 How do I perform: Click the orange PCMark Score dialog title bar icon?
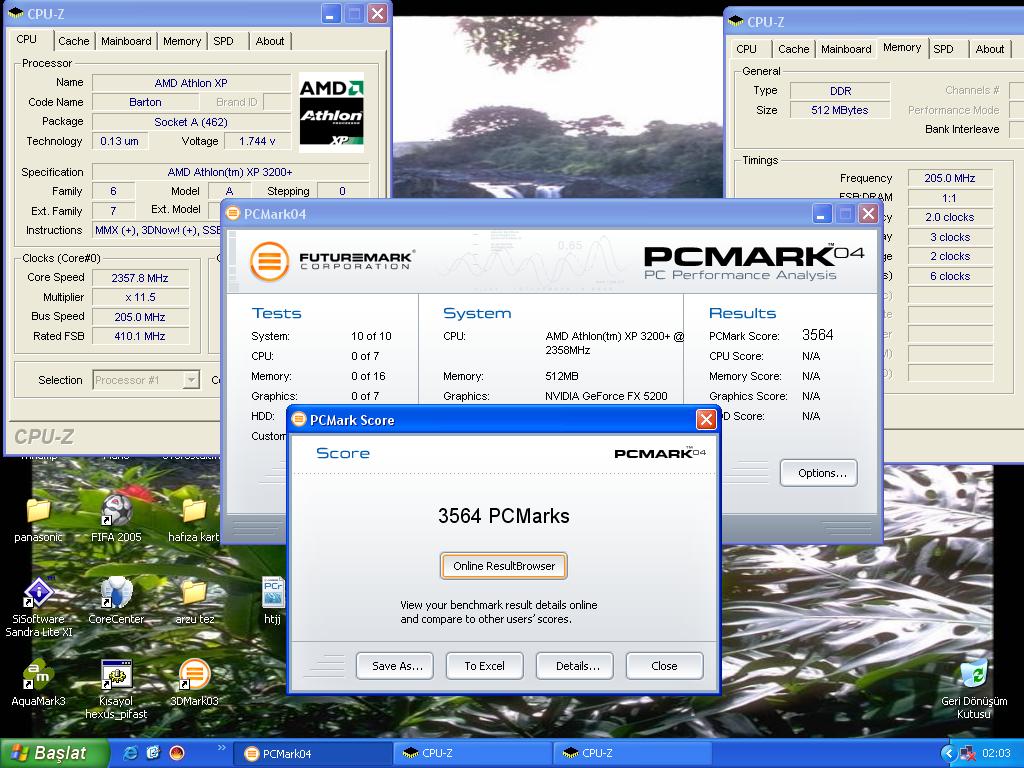[x=299, y=419]
